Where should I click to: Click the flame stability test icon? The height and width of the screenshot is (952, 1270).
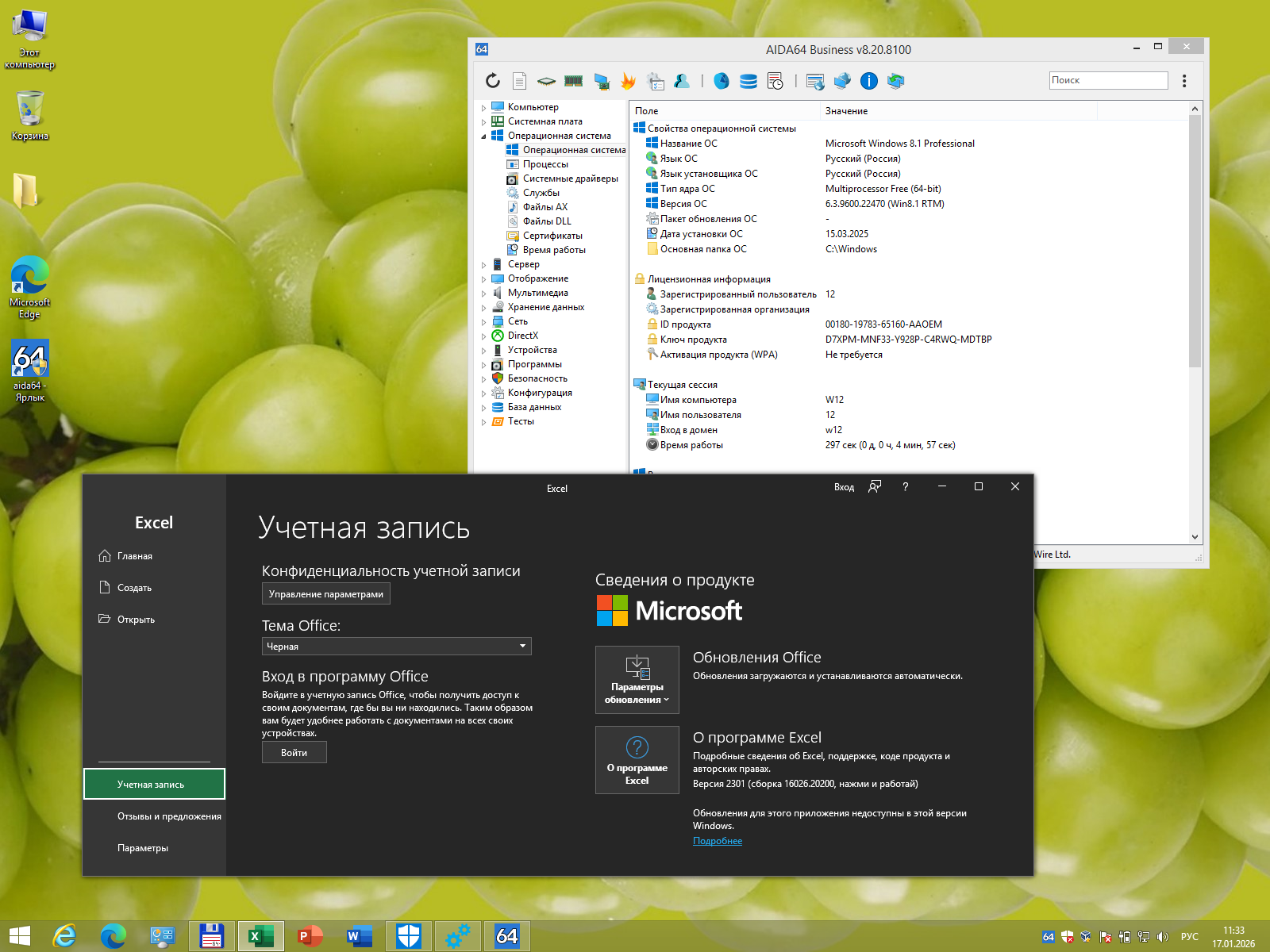(628, 81)
